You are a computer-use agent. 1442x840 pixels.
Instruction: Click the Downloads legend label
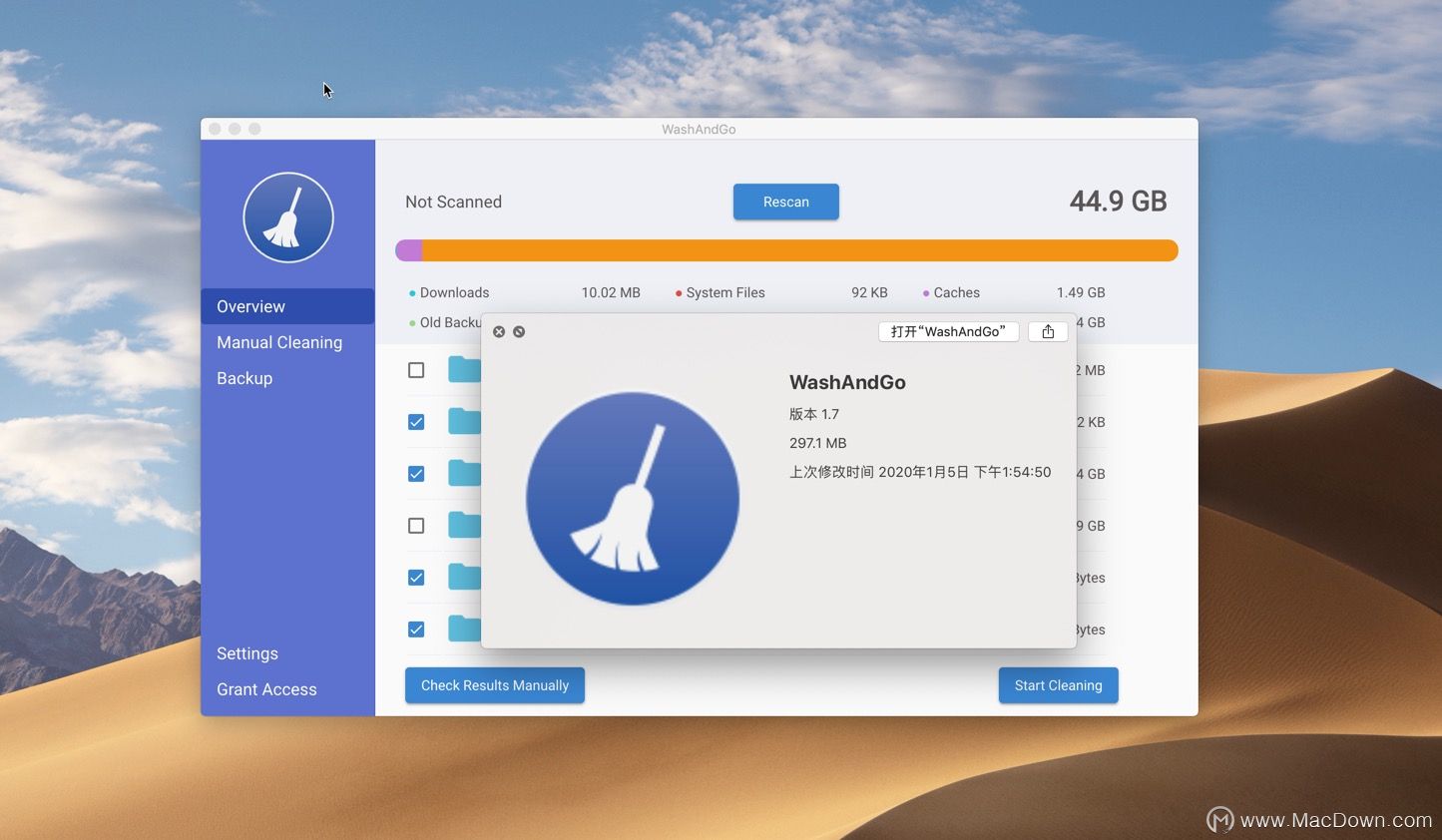point(454,292)
